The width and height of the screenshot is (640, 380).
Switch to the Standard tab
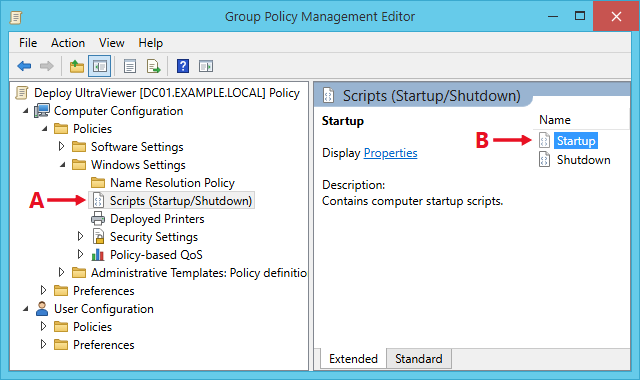point(418,359)
